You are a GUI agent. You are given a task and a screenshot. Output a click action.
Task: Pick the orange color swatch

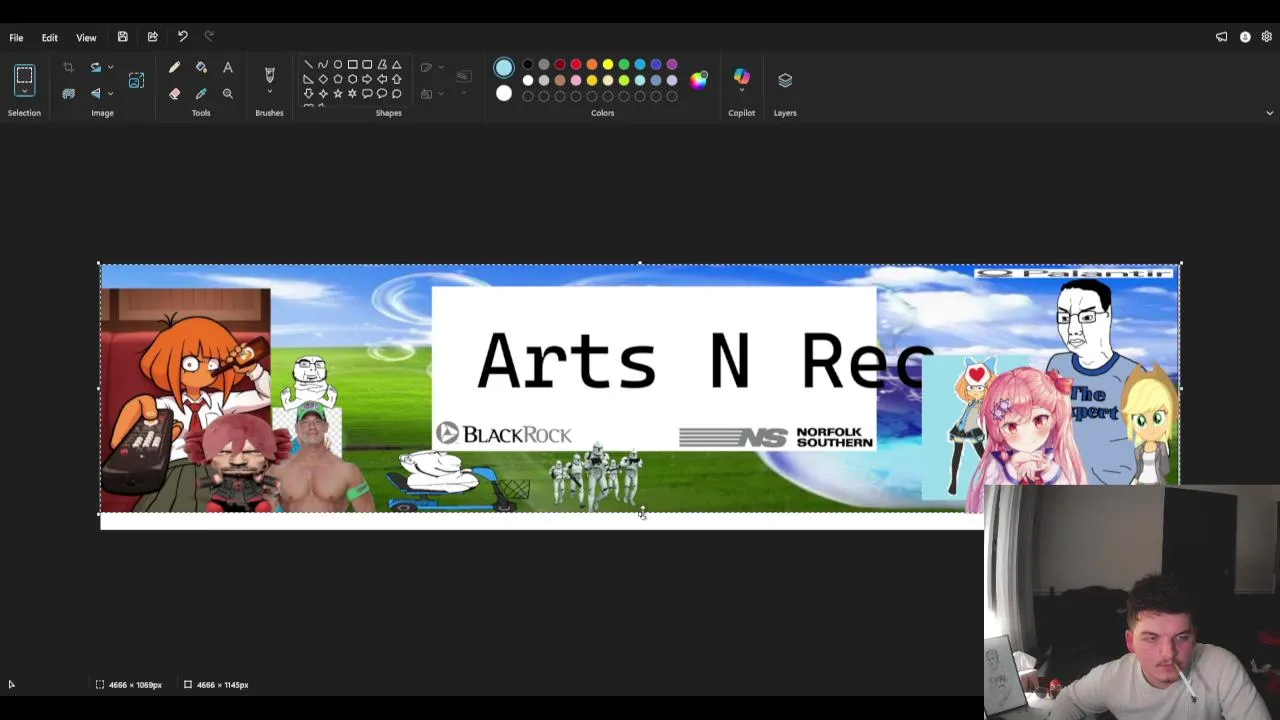click(592, 65)
